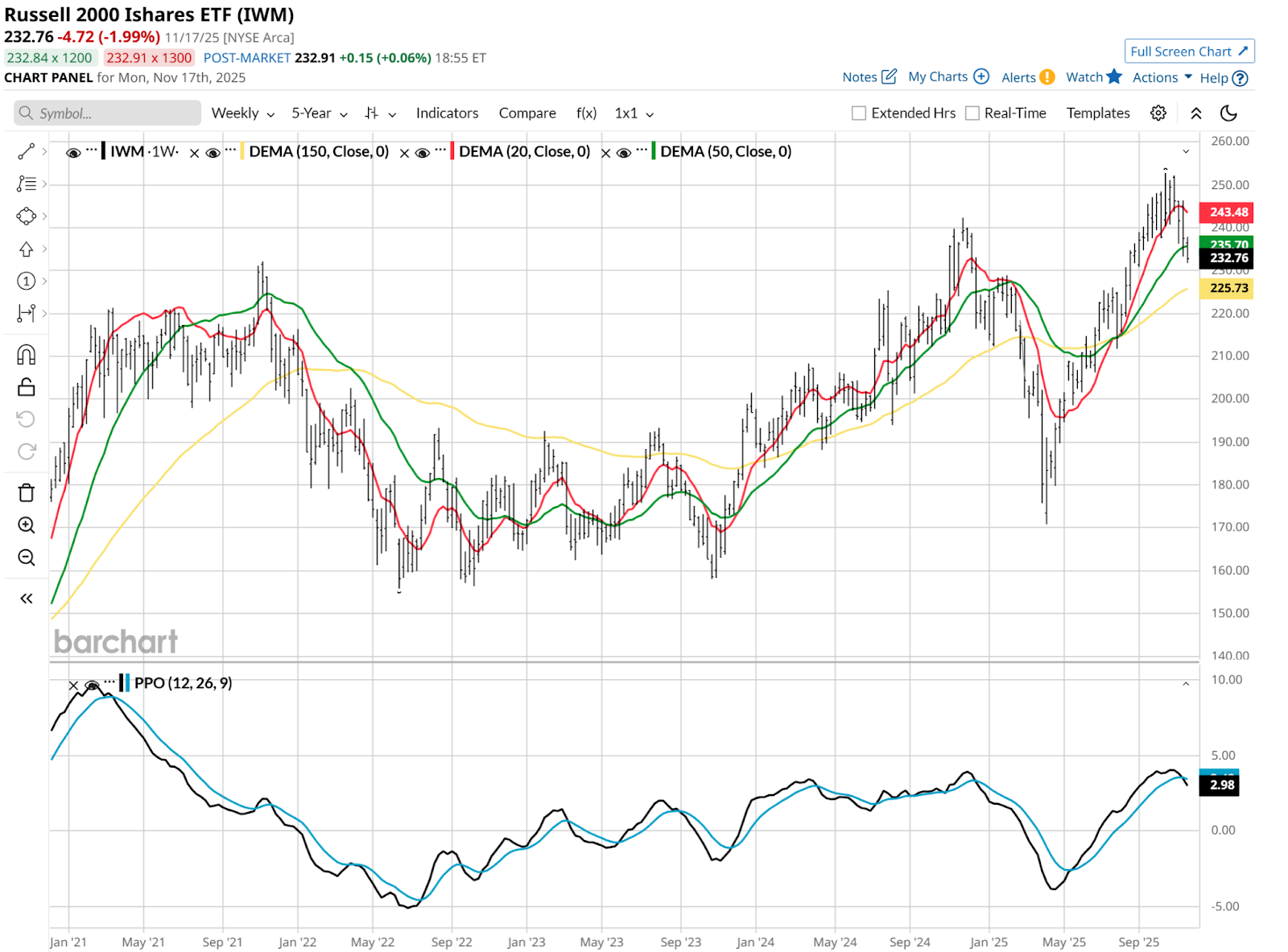Image resolution: width=1288 pixels, height=952 pixels.
Task: Select the trend line drawing tool
Action: tap(26, 151)
